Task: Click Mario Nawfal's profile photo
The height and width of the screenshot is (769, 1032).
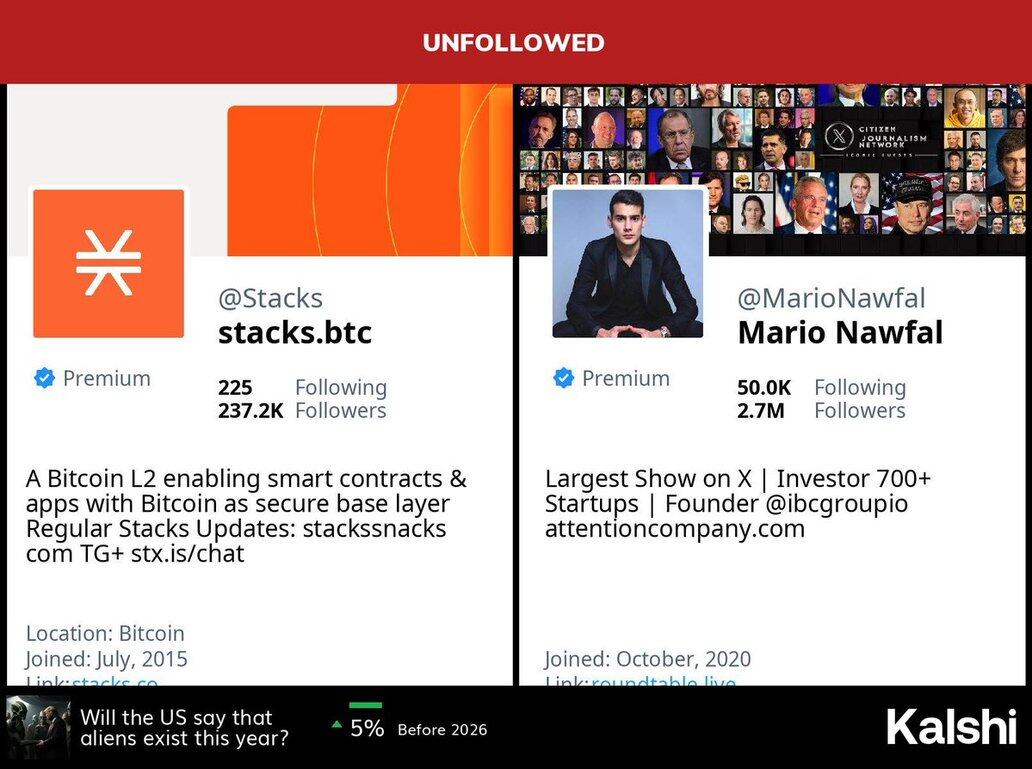Action: click(627, 264)
